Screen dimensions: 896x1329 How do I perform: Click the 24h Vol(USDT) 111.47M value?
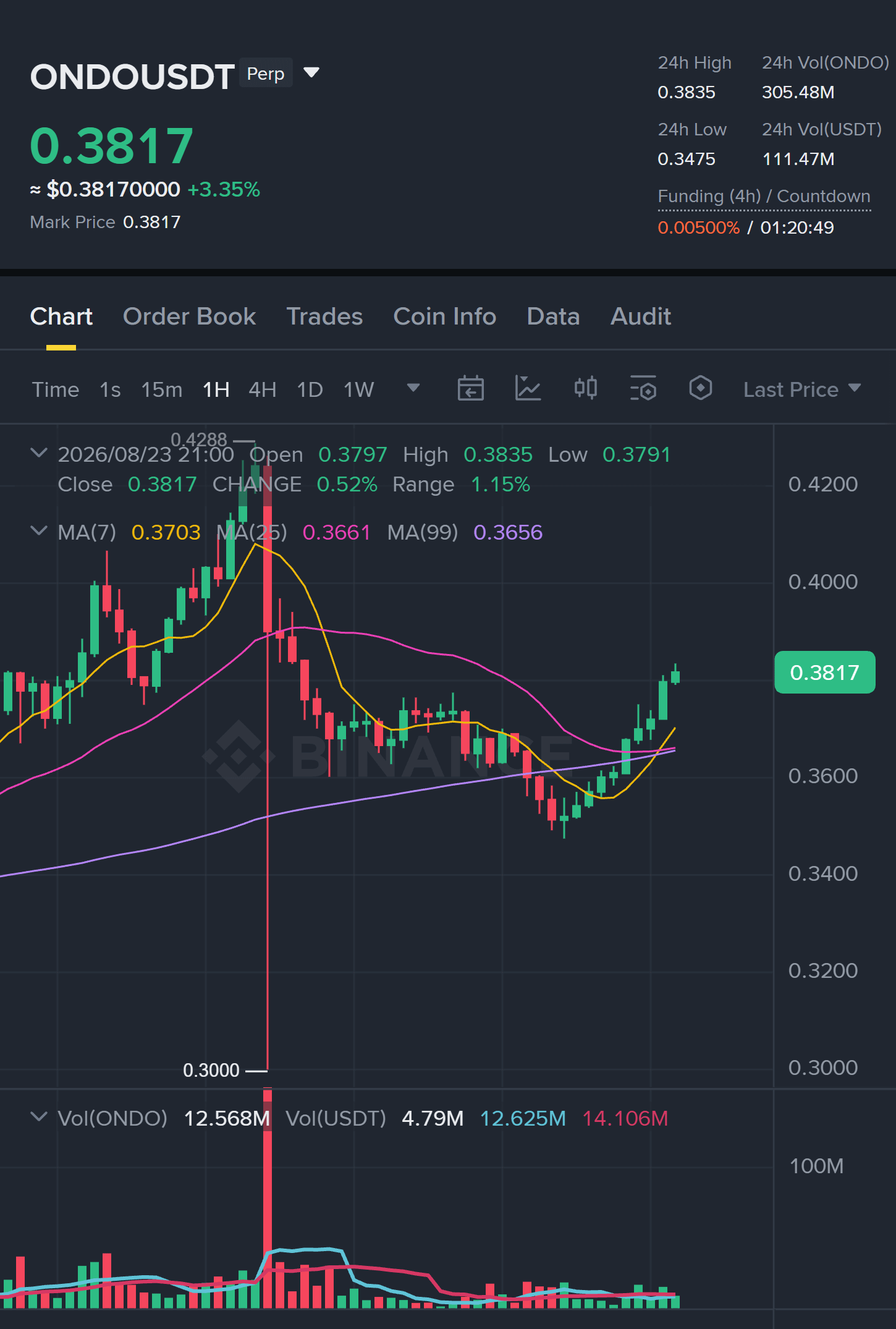click(x=798, y=159)
